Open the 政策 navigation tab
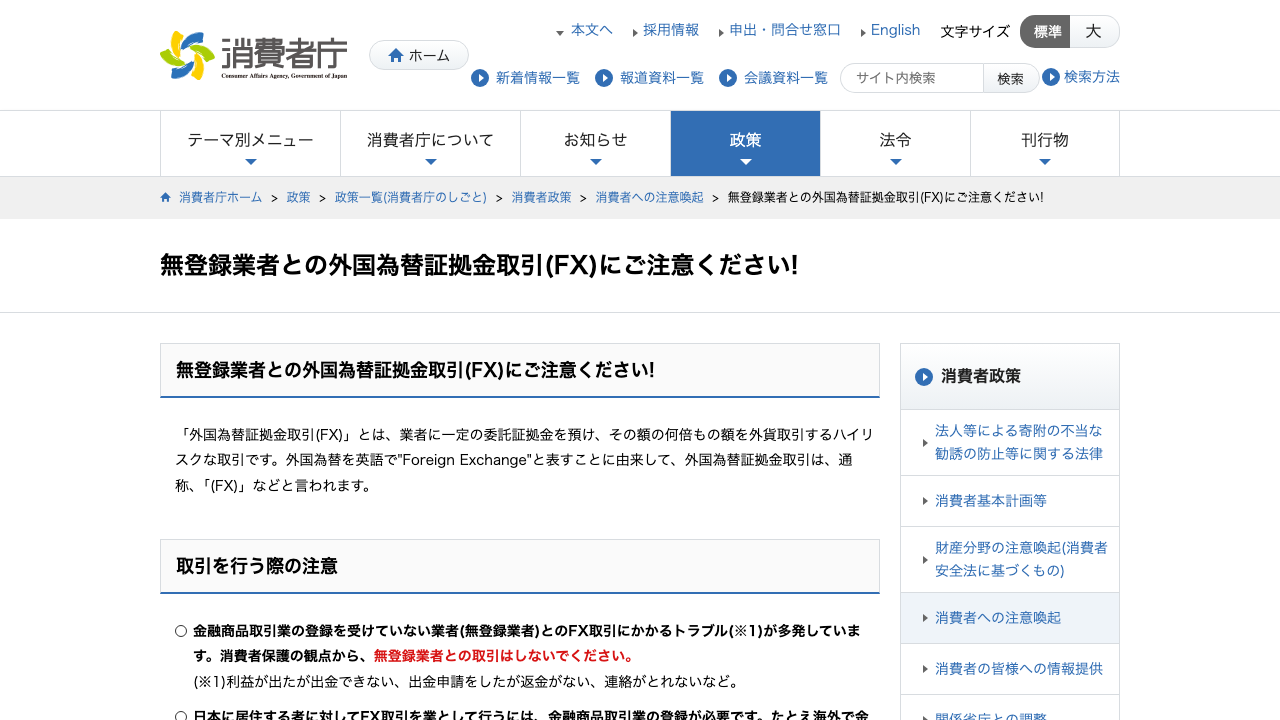Viewport: 1280px width, 720px height. pos(745,144)
